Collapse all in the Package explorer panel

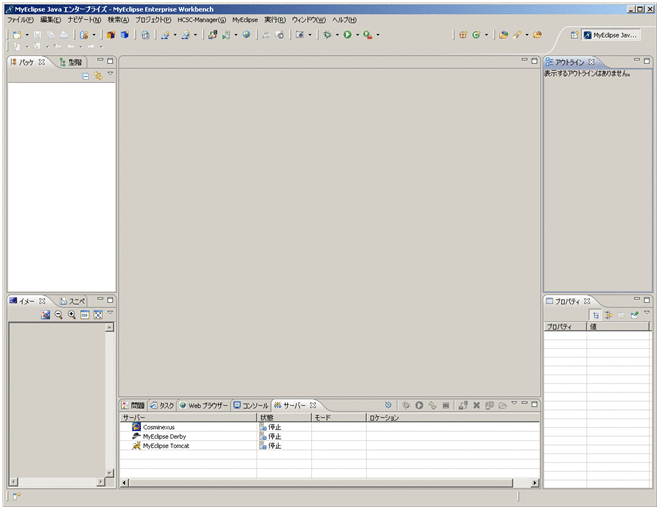click(86, 76)
